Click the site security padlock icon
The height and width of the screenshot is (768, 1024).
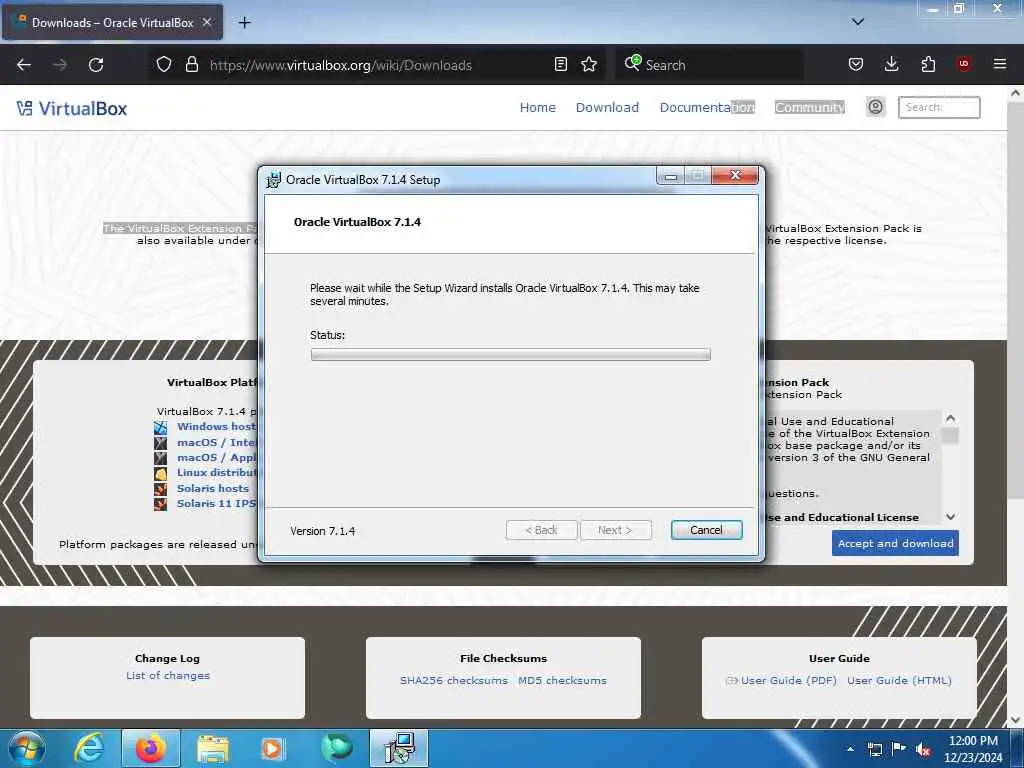191,65
